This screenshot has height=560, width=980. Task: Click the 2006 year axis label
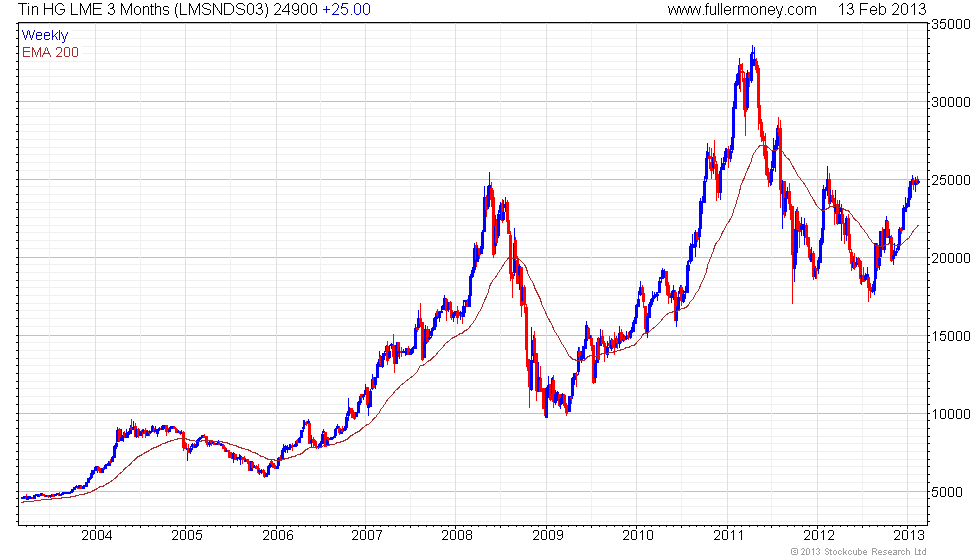278,535
